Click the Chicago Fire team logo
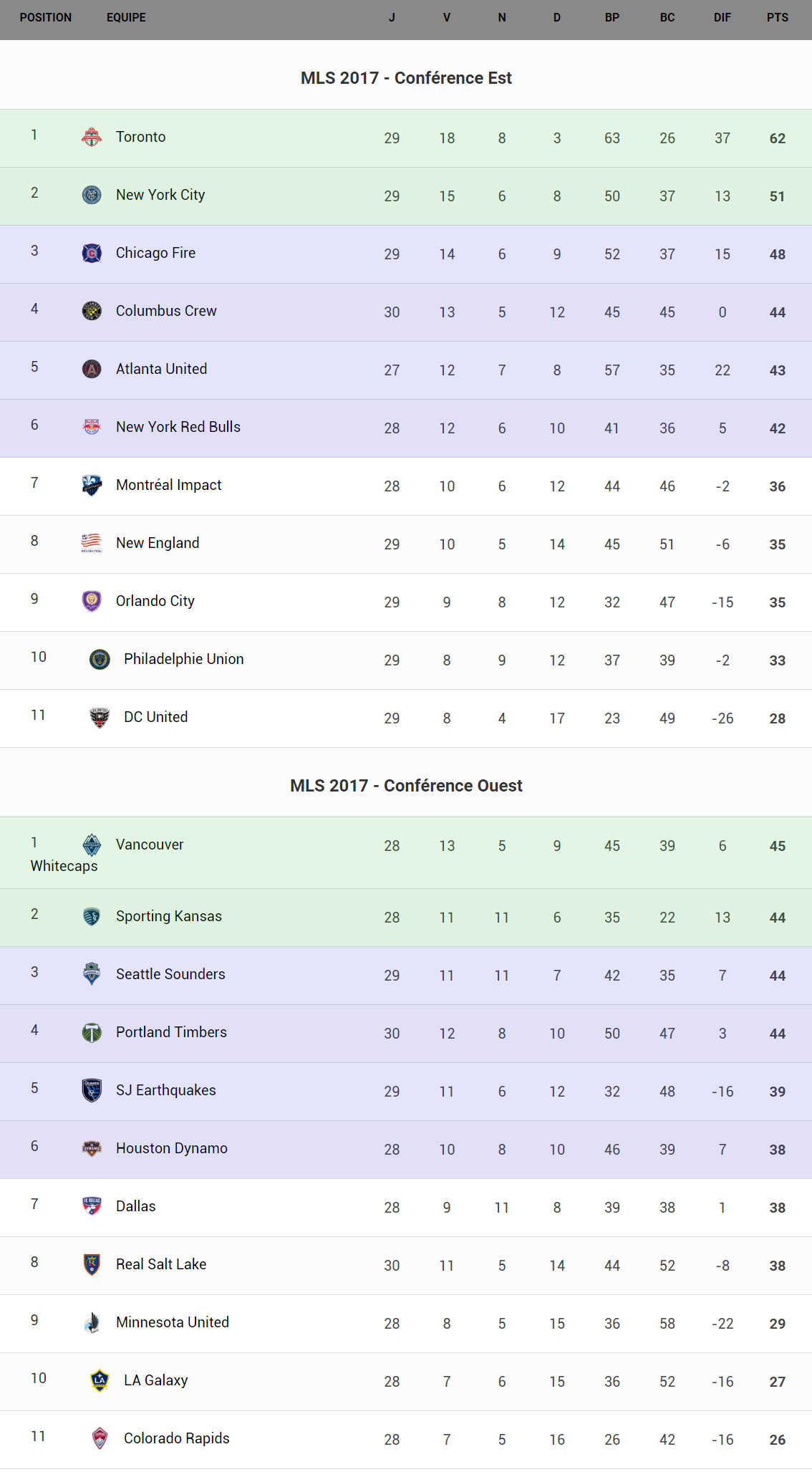Viewport: 812px width, 1477px height. pyautogui.click(x=92, y=253)
